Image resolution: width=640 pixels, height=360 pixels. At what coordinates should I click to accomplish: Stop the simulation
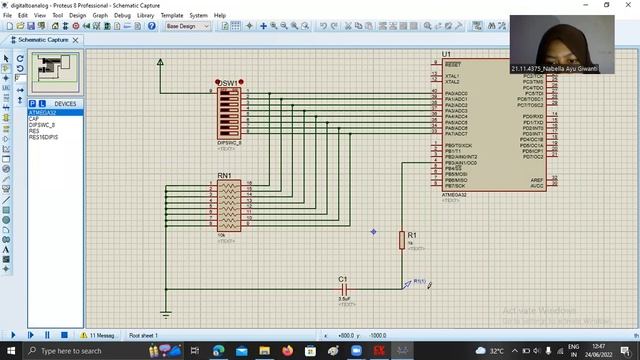64,335
